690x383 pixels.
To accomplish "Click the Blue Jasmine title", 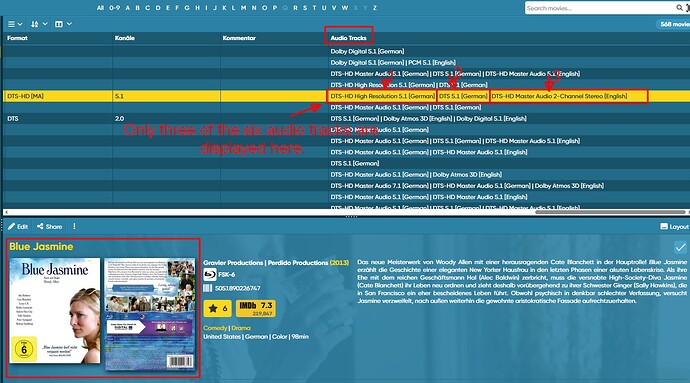I will pyautogui.click(x=41, y=247).
